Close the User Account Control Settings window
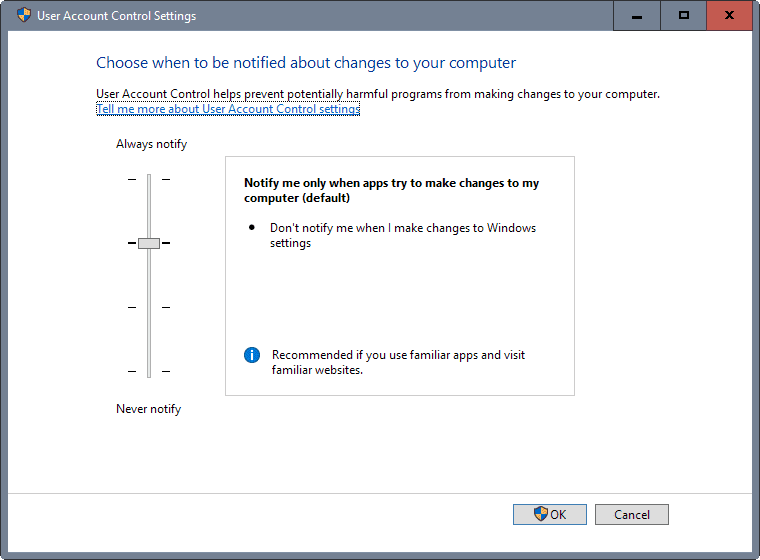Screen dimensions: 760x560 click(x=729, y=16)
